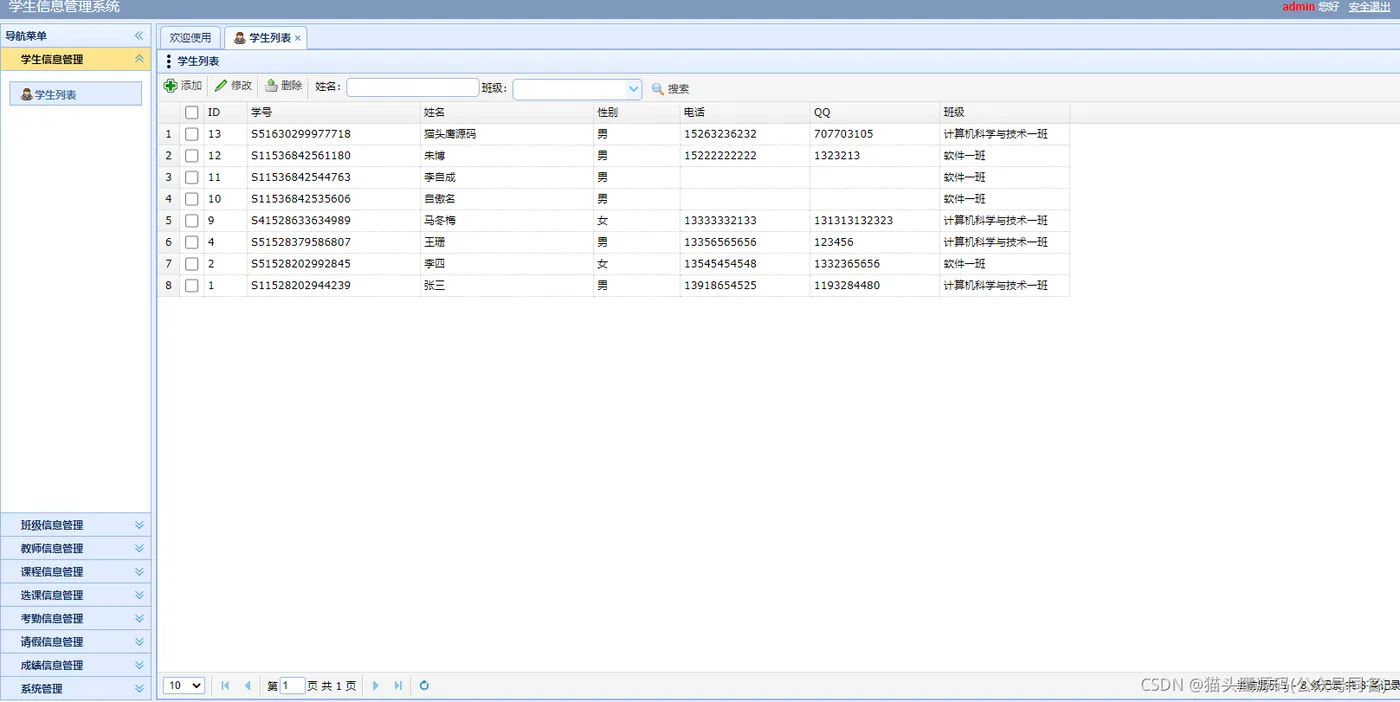Go to first page pagination icon

(x=225, y=686)
